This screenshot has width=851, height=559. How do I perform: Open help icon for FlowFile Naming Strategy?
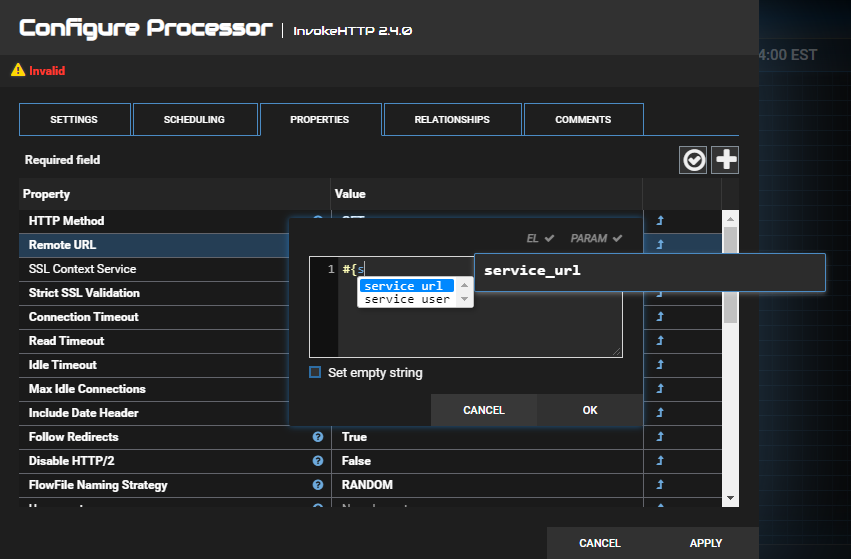(318, 485)
